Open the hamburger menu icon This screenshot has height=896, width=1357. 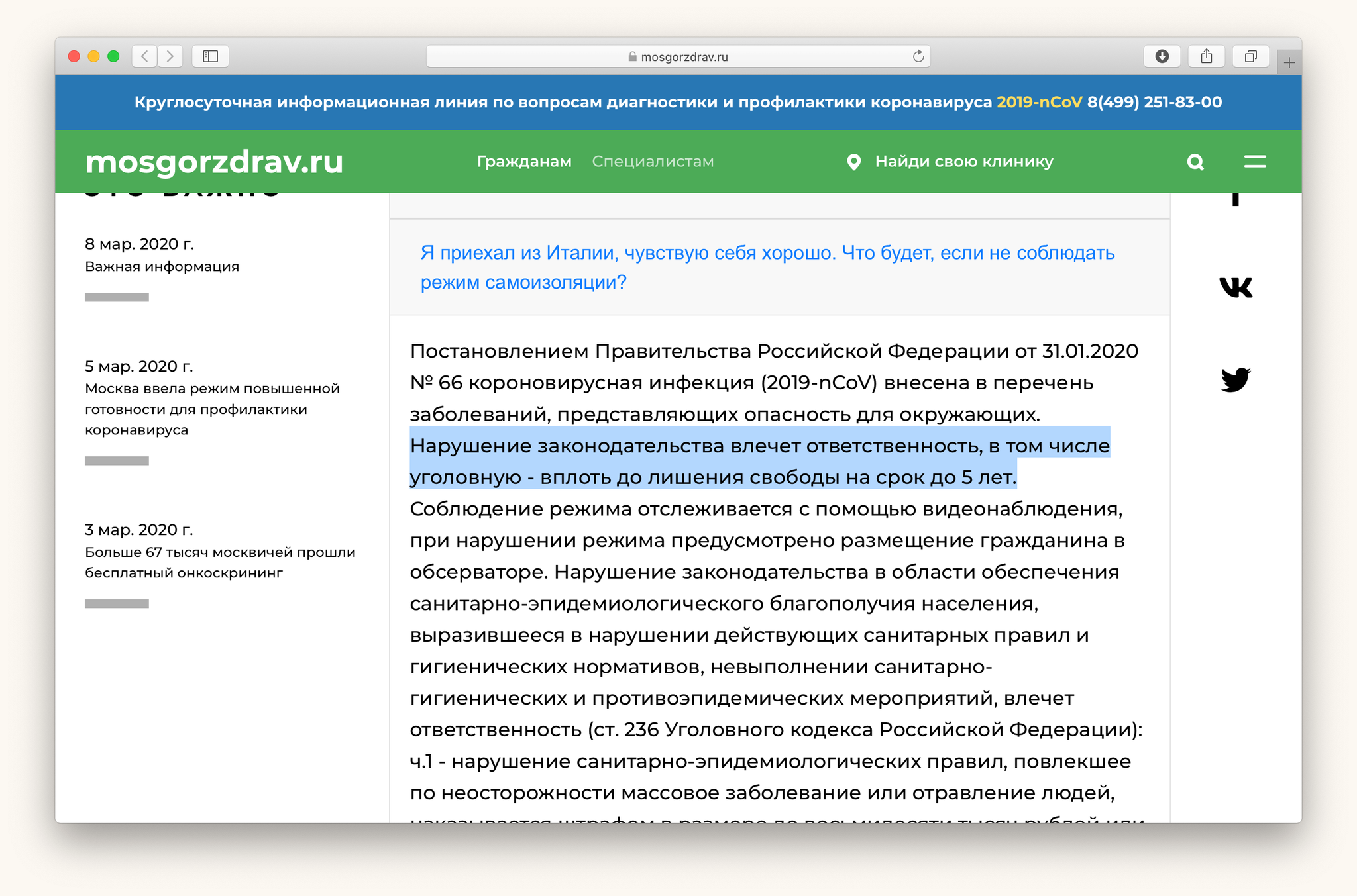tap(1254, 162)
